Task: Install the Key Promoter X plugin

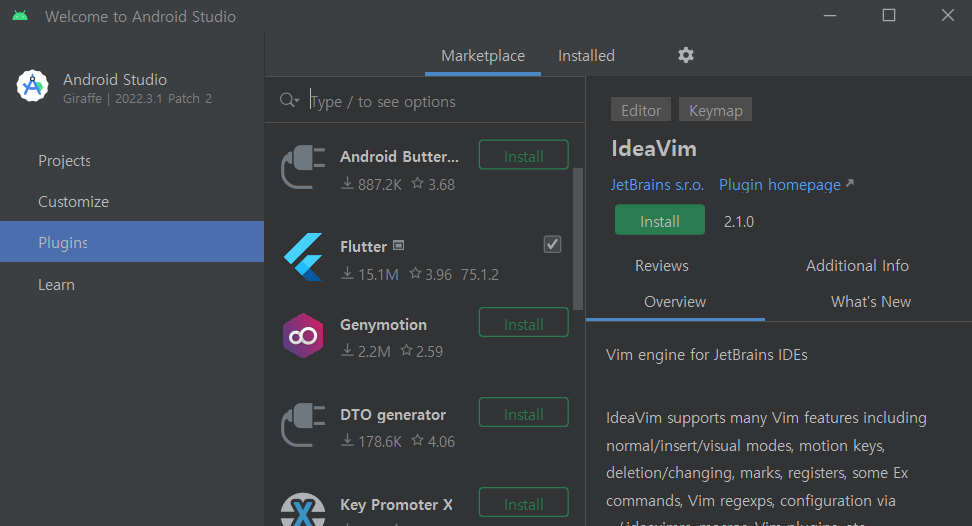Action: (524, 502)
